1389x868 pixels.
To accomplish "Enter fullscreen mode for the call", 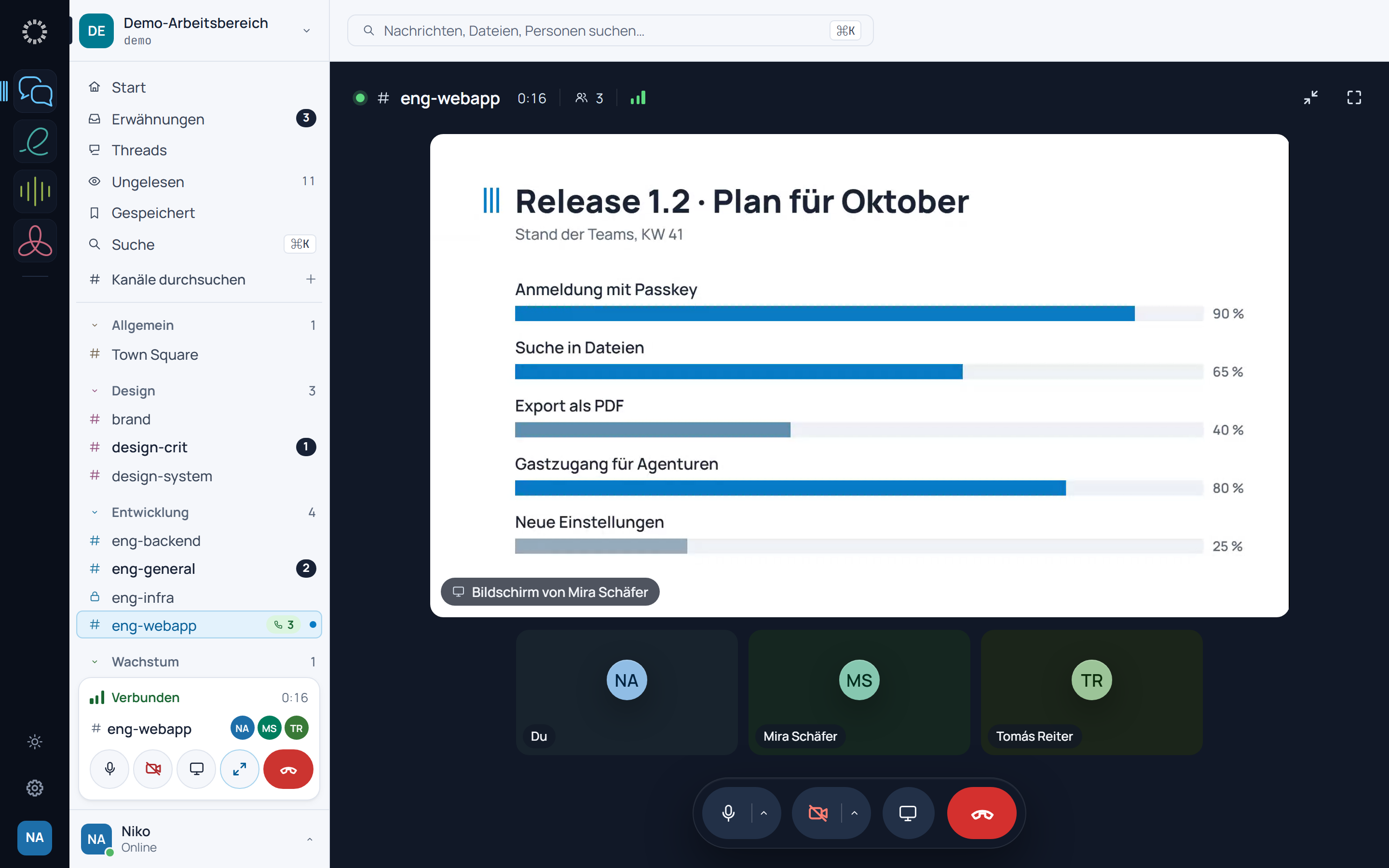I will pos(1354,97).
